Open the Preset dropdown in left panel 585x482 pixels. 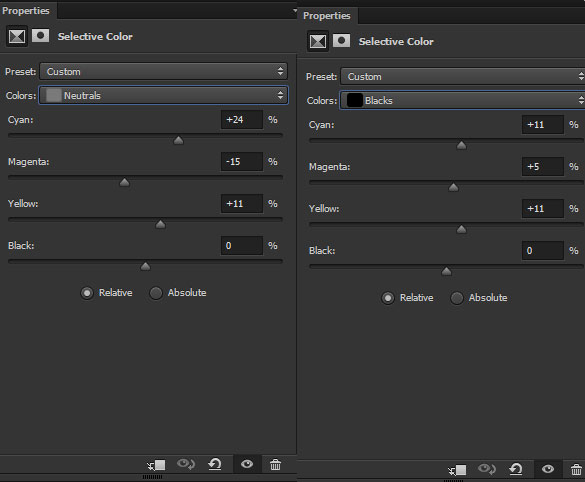click(163, 71)
